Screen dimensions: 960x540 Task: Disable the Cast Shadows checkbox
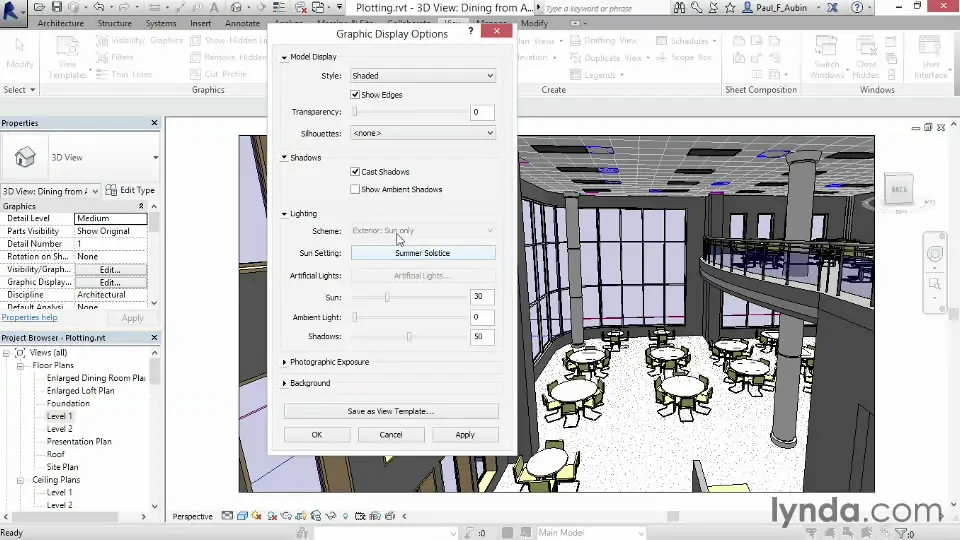355,172
